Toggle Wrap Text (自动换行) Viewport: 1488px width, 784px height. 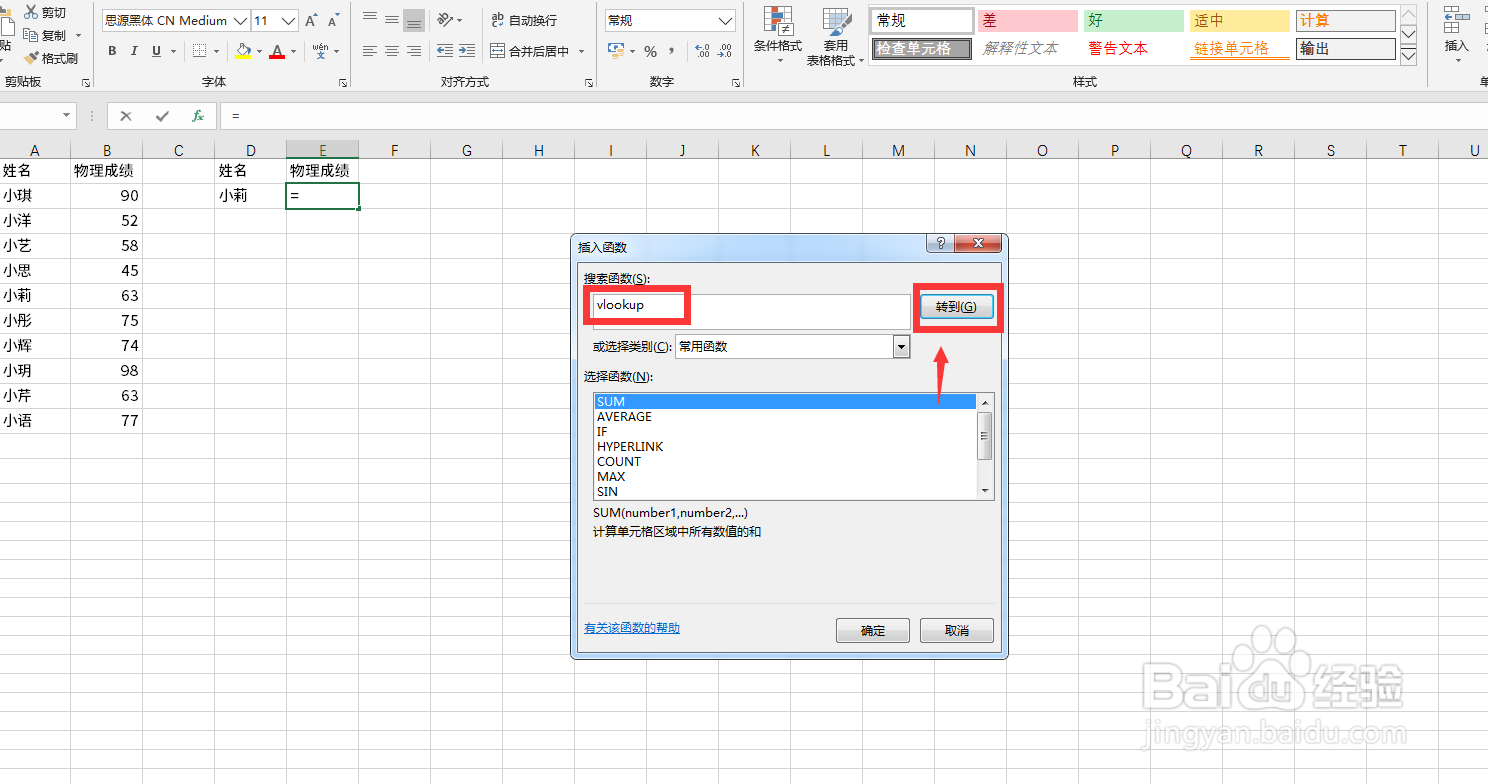click(524, 20)
